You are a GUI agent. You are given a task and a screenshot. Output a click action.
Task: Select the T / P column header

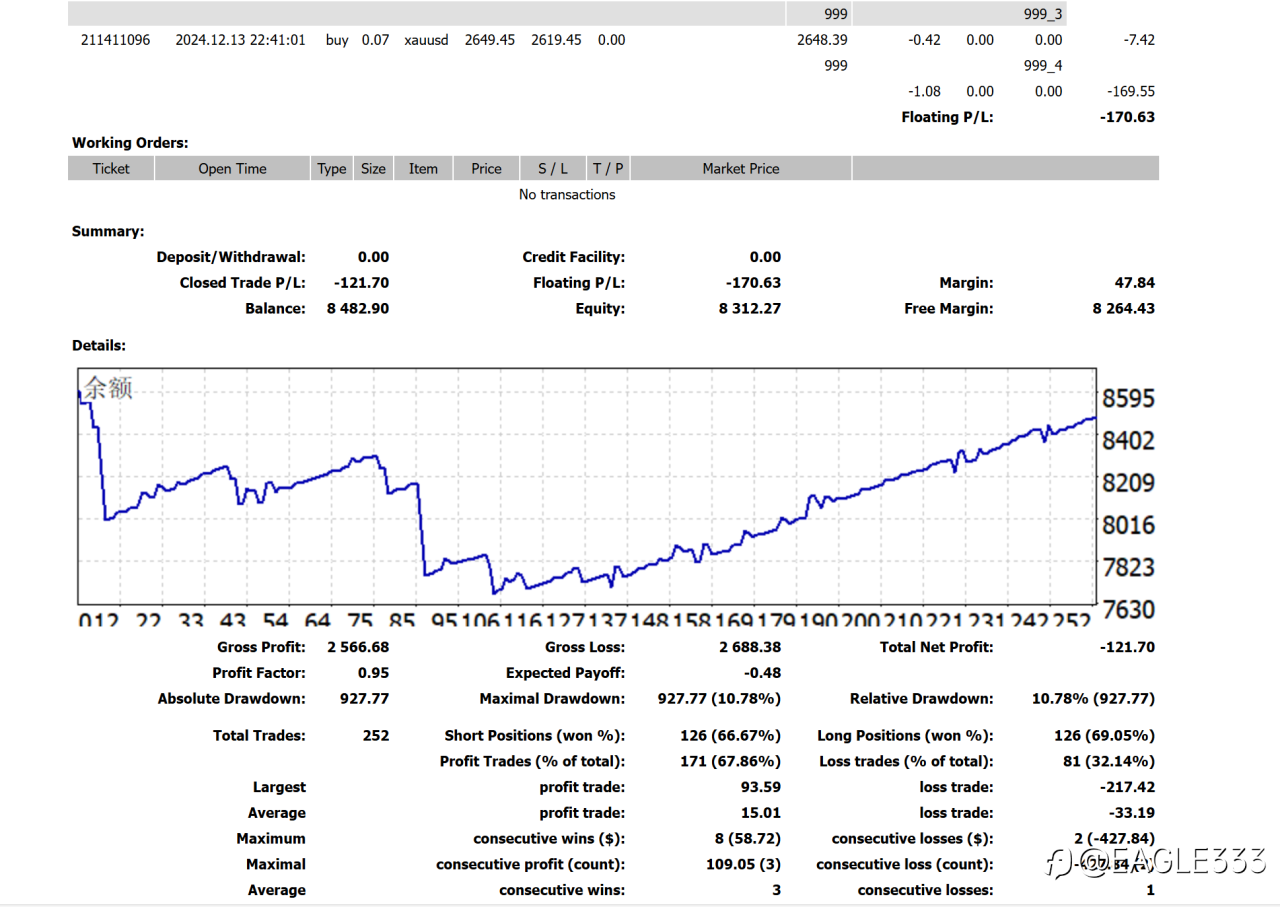(x=608, y=169)
